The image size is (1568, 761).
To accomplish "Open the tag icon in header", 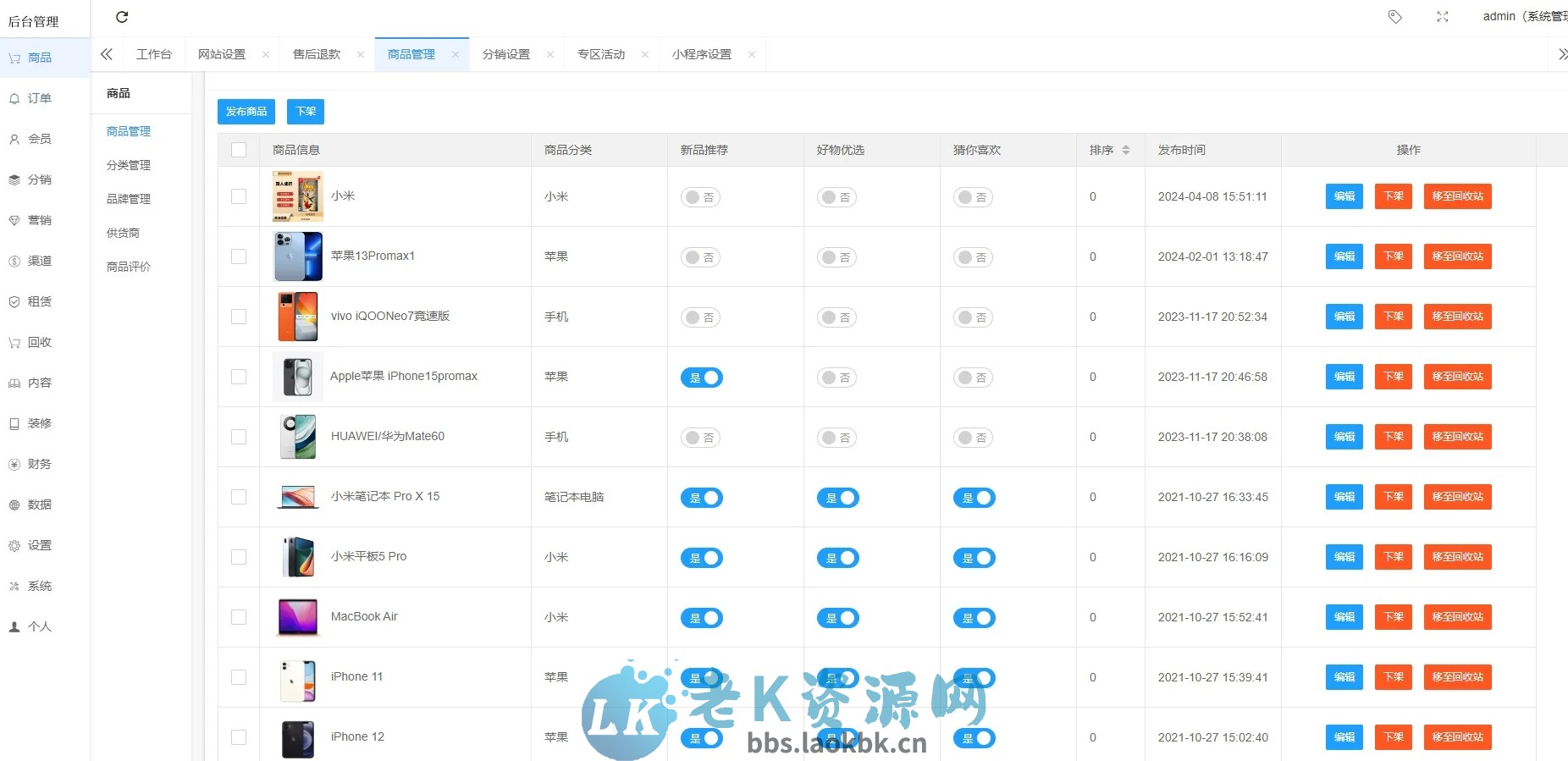I will point(1395,17).
